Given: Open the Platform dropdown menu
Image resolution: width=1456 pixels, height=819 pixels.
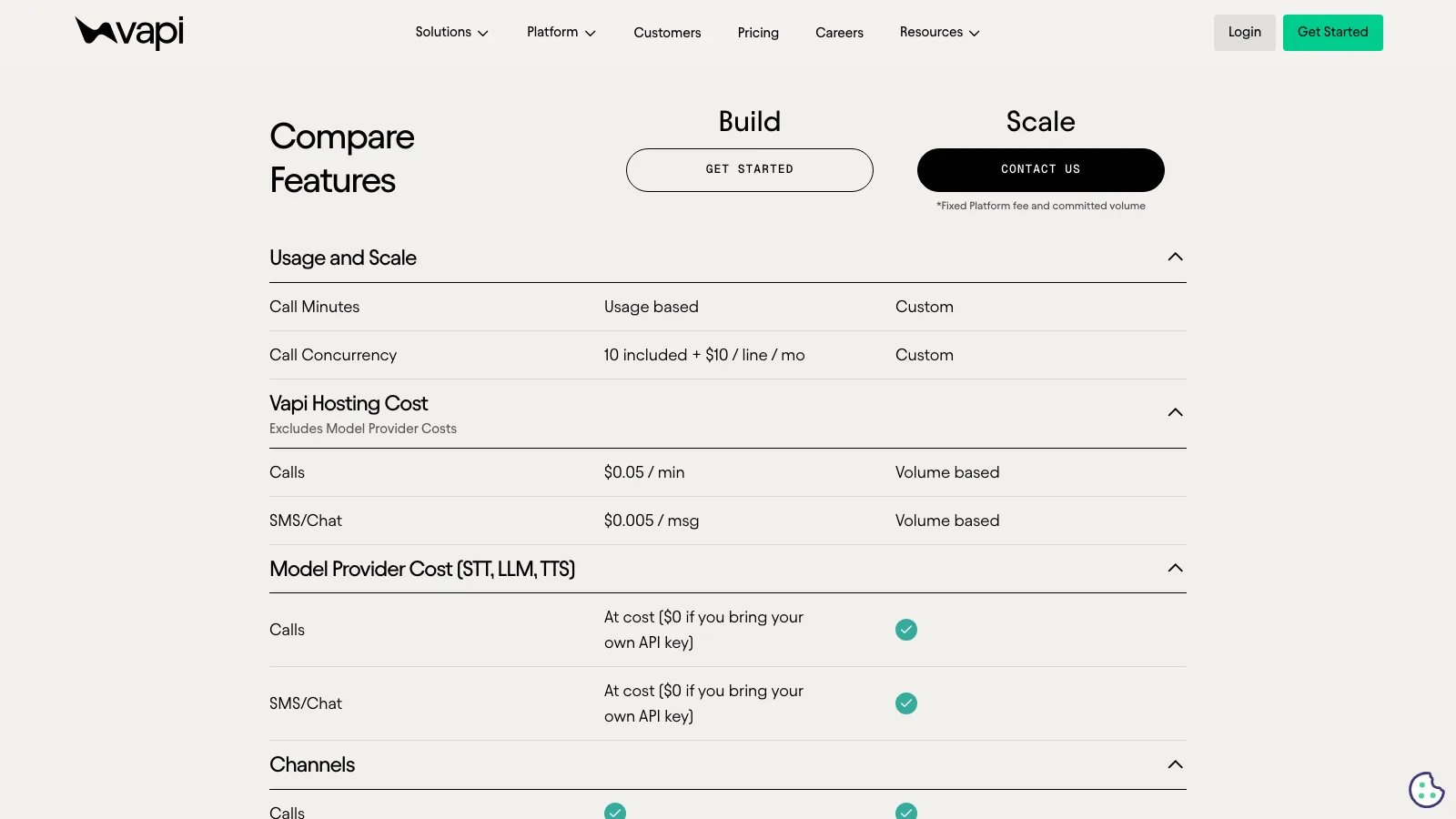Looking at the screenshot, I should pyautogui.click(x=561, y=33).
